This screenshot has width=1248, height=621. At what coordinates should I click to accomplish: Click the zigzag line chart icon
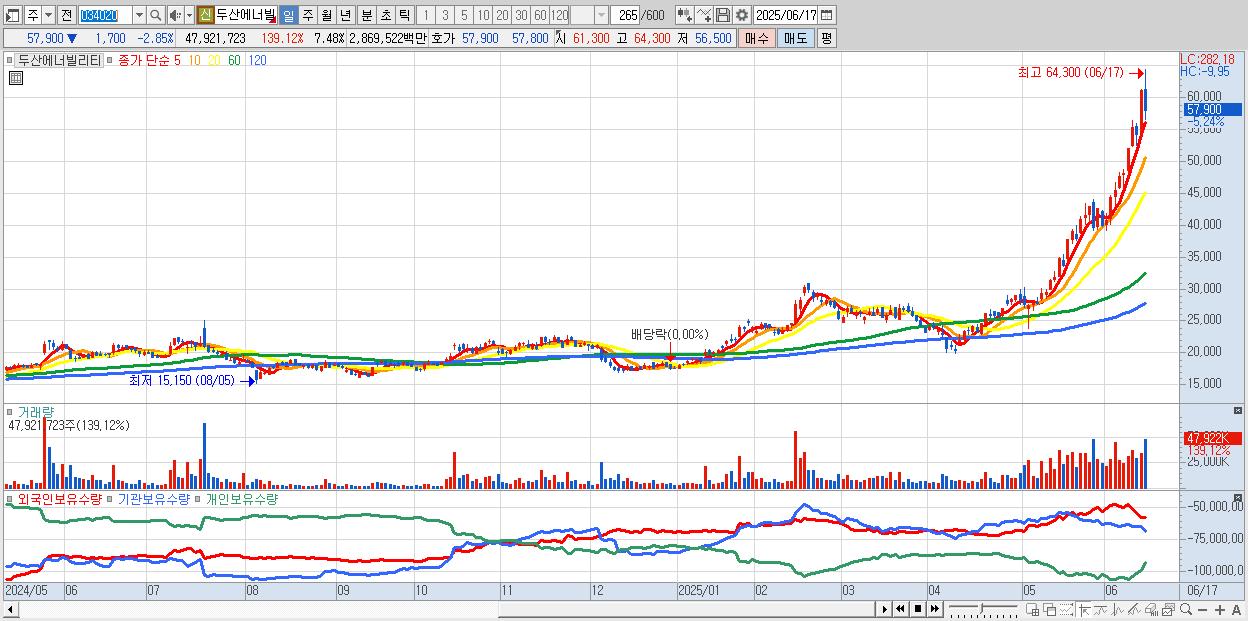pos(1118,610)
